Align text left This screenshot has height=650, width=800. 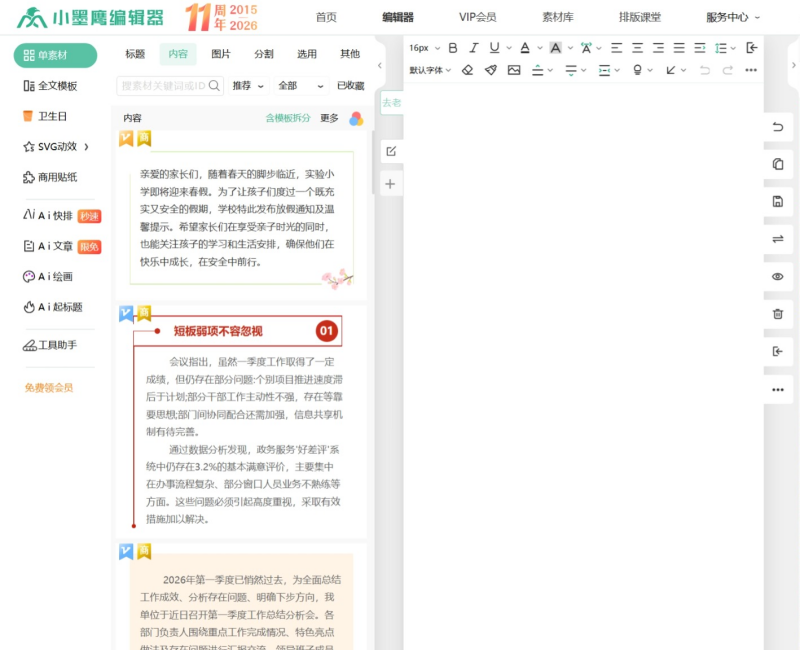616,48
